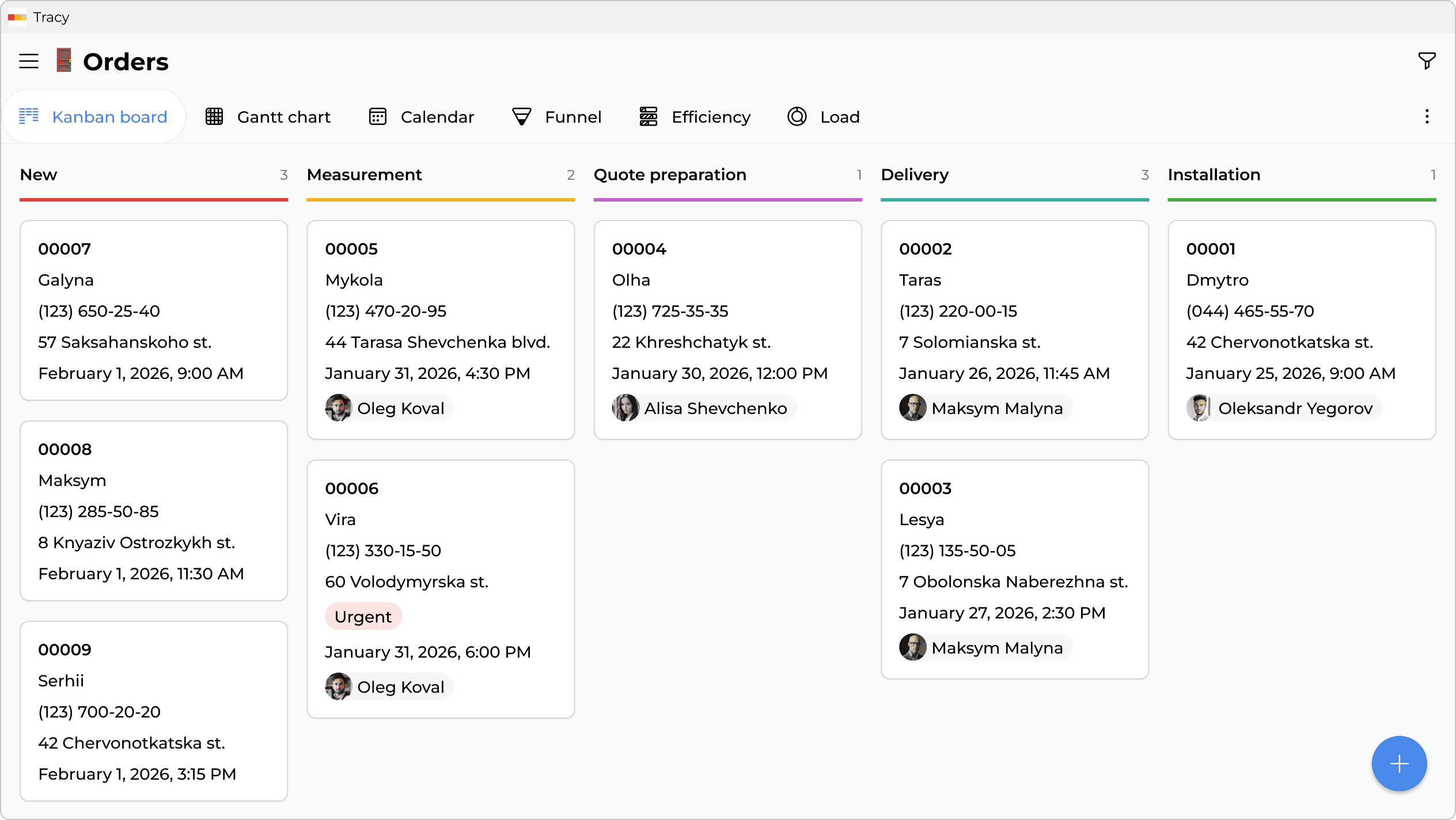1456x820 pixels.
Task: Click Oleg Koval assignee on order 00005
Action: tap(389, 408)
